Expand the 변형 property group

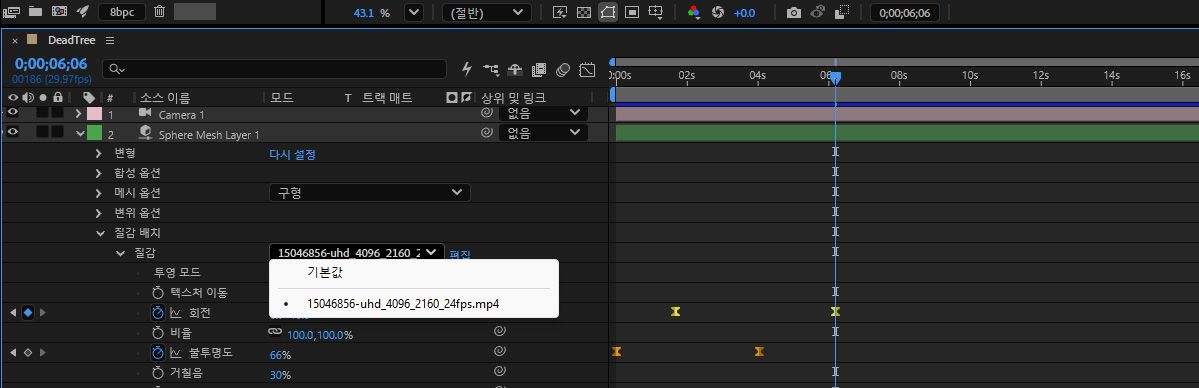coord(99,153)
